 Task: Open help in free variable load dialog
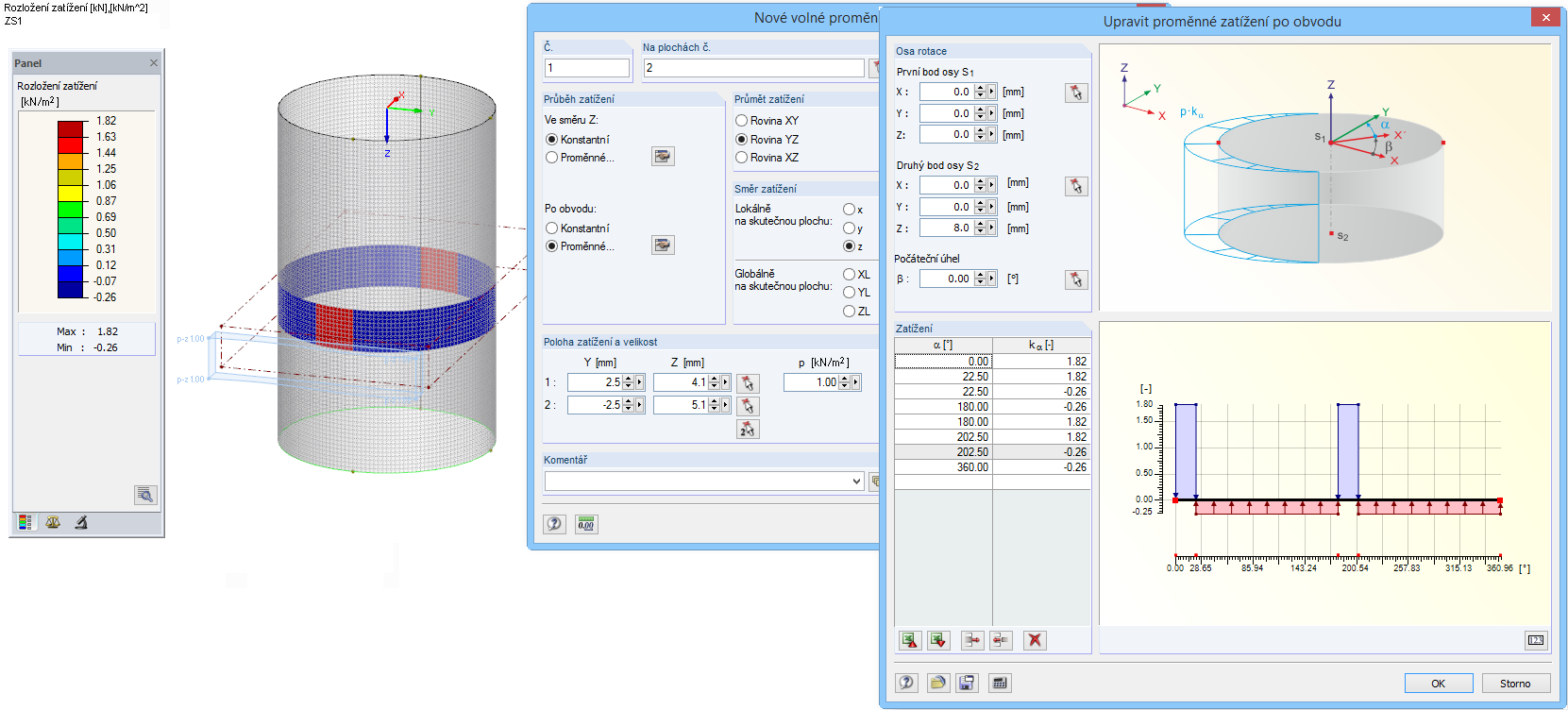(x=554, y=524)
